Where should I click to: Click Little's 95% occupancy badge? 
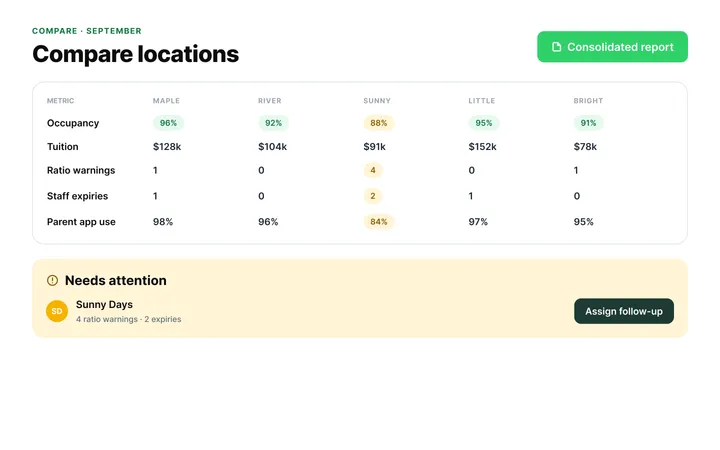pyautogui.click(x=484, y=123)
